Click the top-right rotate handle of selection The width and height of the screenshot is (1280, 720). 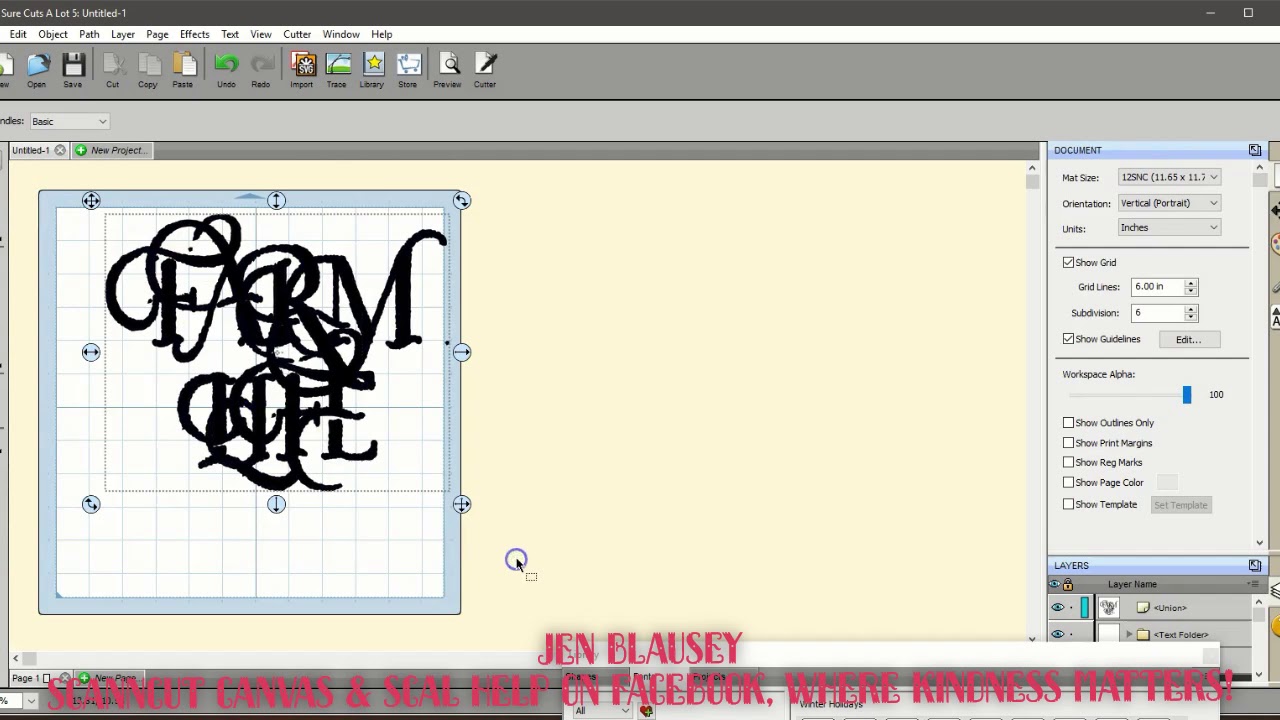(x=461, y=201)
